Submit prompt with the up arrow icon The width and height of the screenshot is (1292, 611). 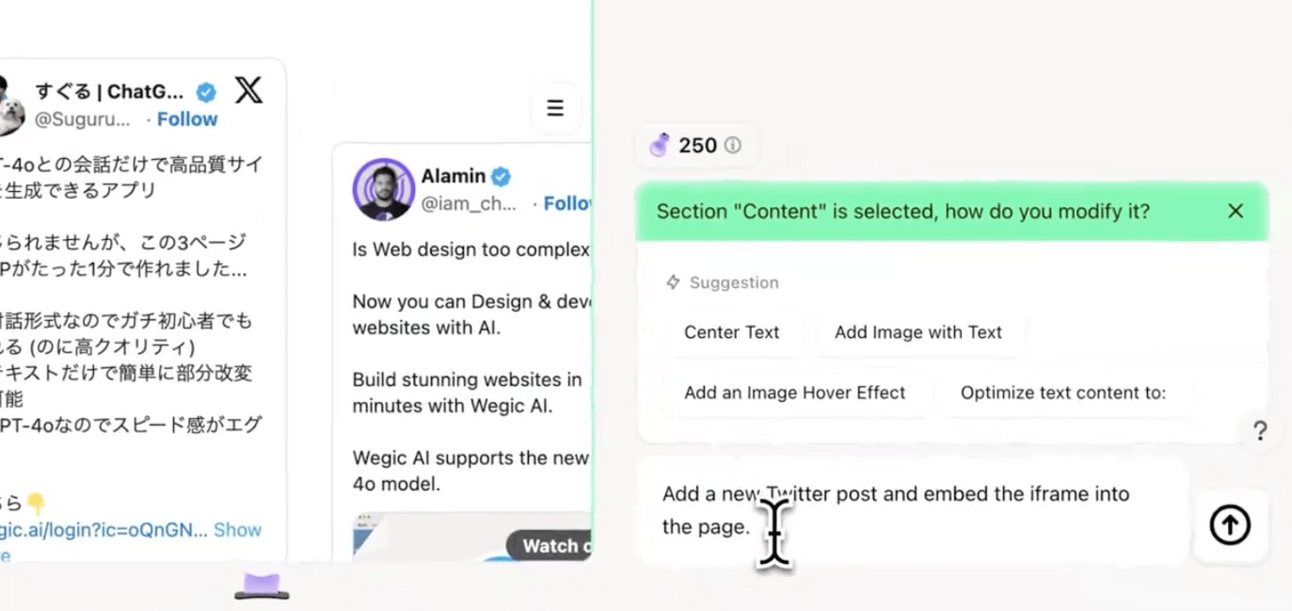click(1230, 525)
